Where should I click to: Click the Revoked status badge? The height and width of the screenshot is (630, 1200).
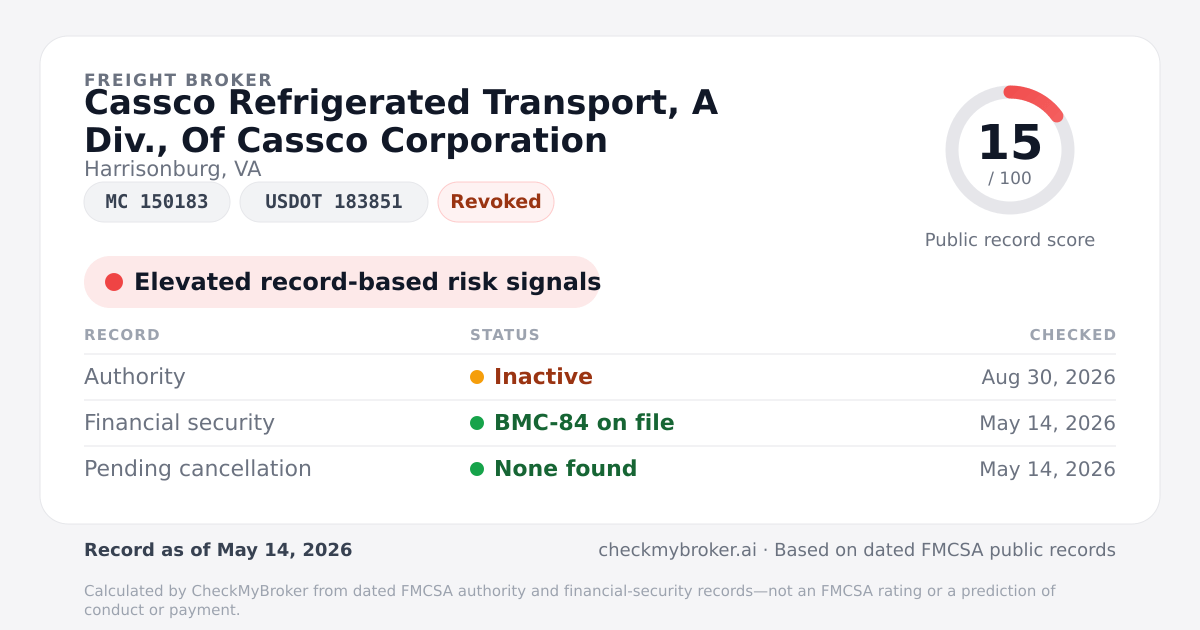click(x=496, y=202)
